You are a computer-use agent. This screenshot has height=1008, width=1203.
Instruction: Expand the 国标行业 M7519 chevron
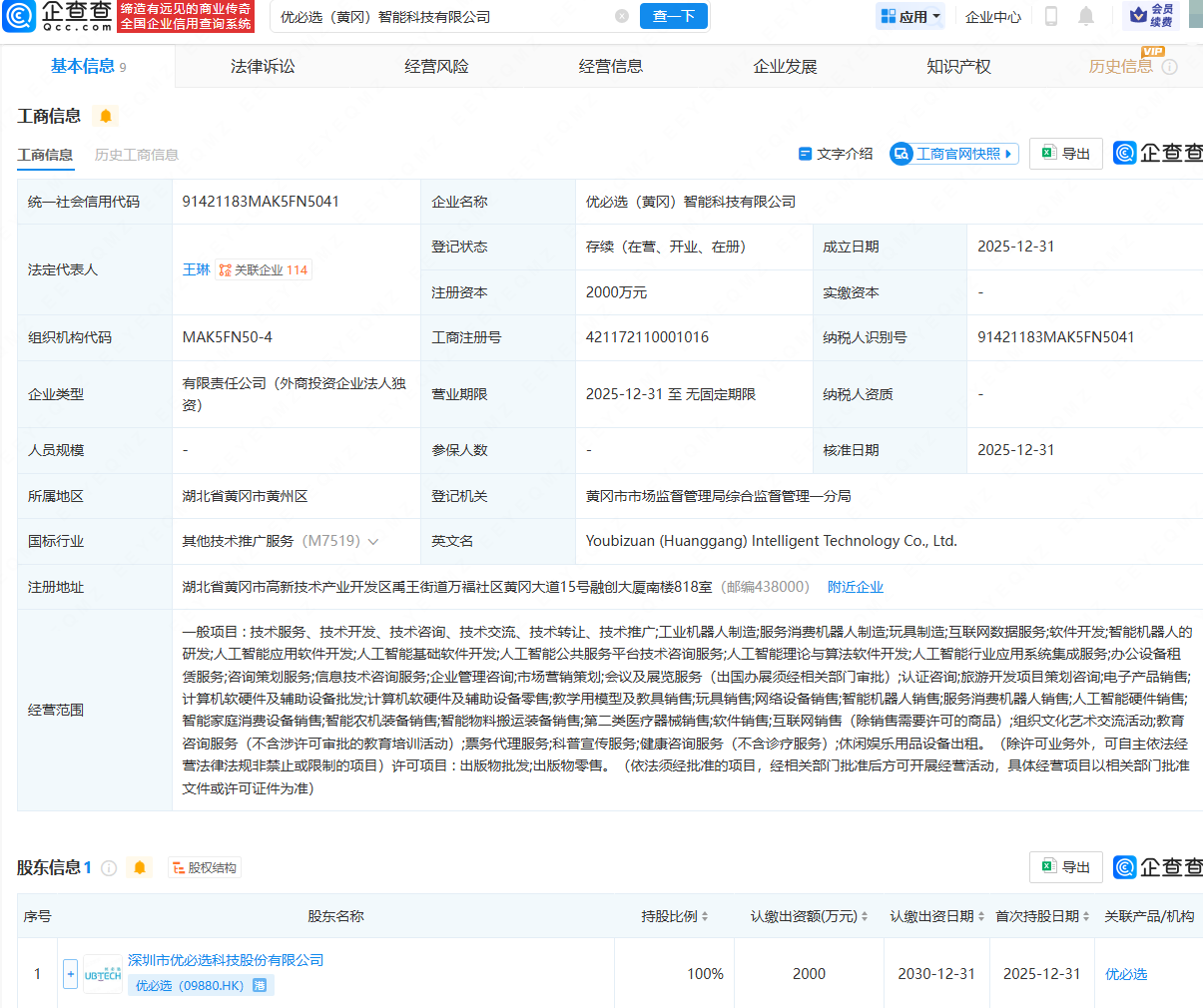(x=373, y=542)
